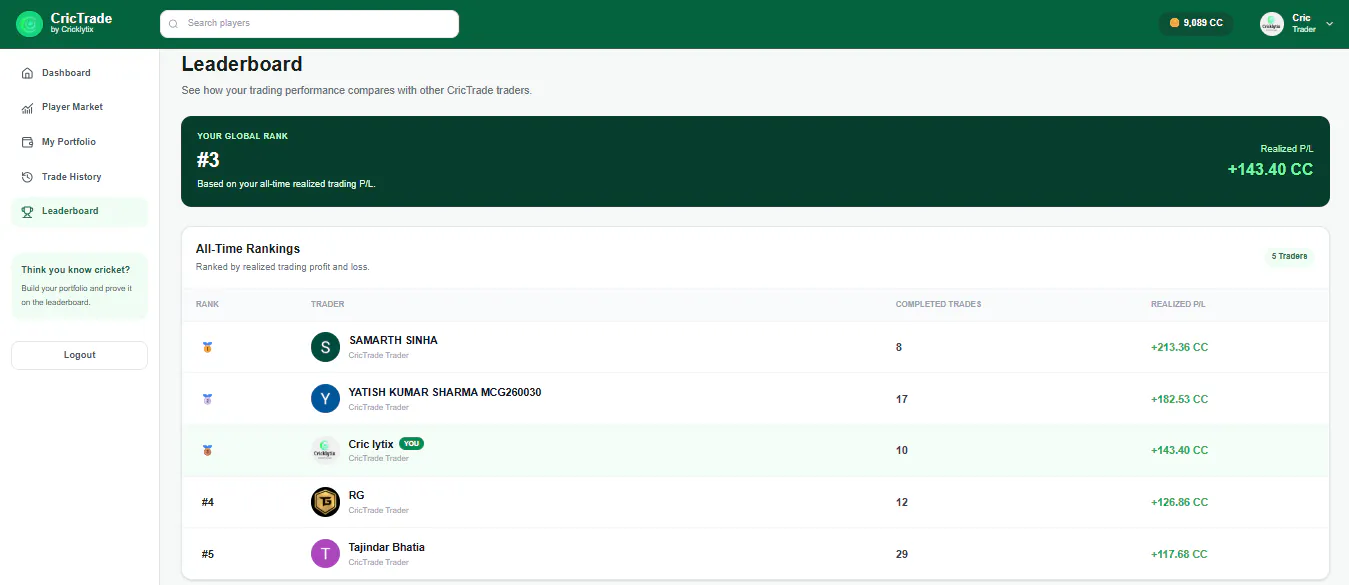Click the +213.36 CC profit value
Screen dimensions: 1349x585
(1179, 347)
